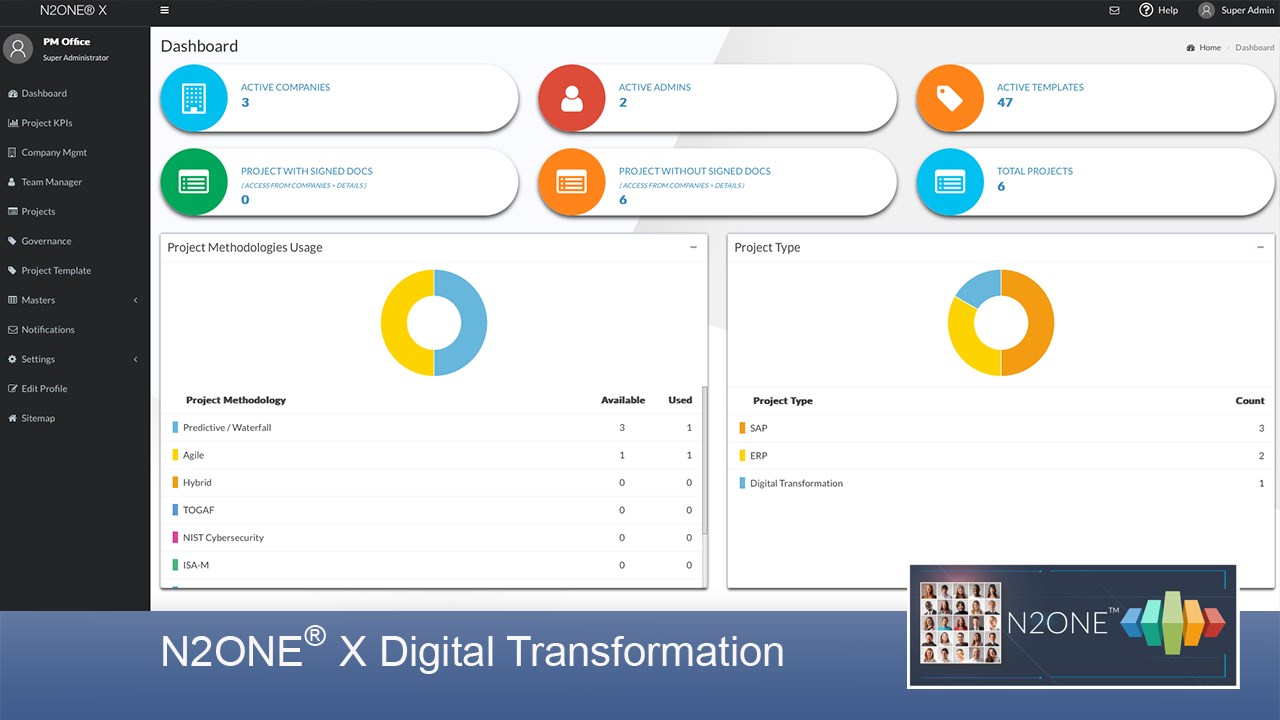This screenshot has height=720, width=1280.
Task: Open the mail envelope icon in header
Action: click(x=1115, y=10)
